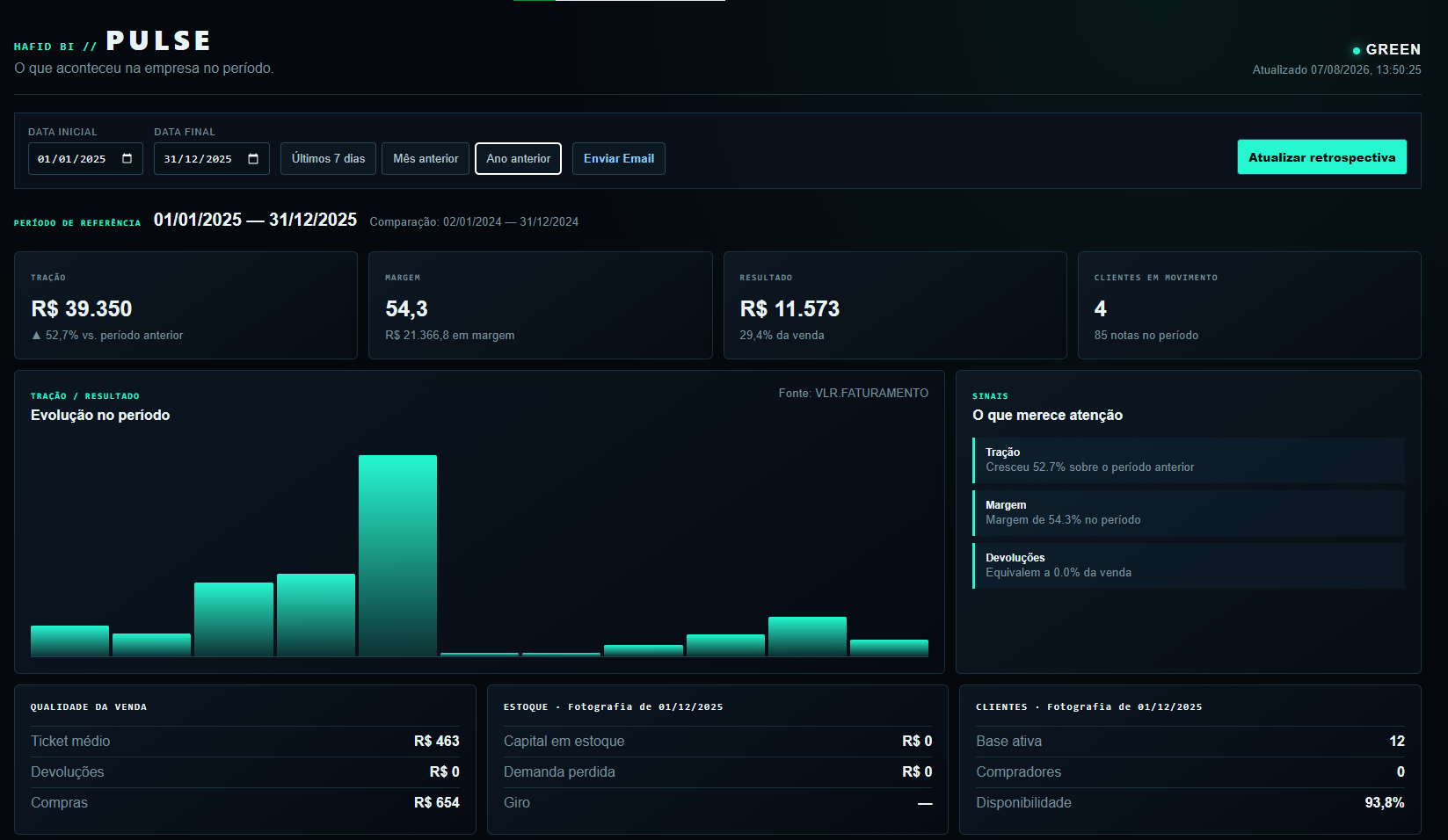Select the Ano anterior preset

point(518,159)
